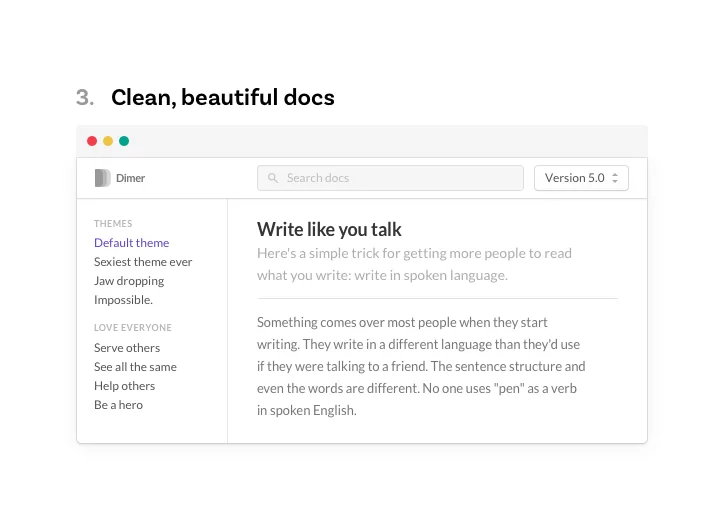This screenshot has height=512, width=724.
Task: Click the Dimer logo icon
Action: [x=102, y=178]
